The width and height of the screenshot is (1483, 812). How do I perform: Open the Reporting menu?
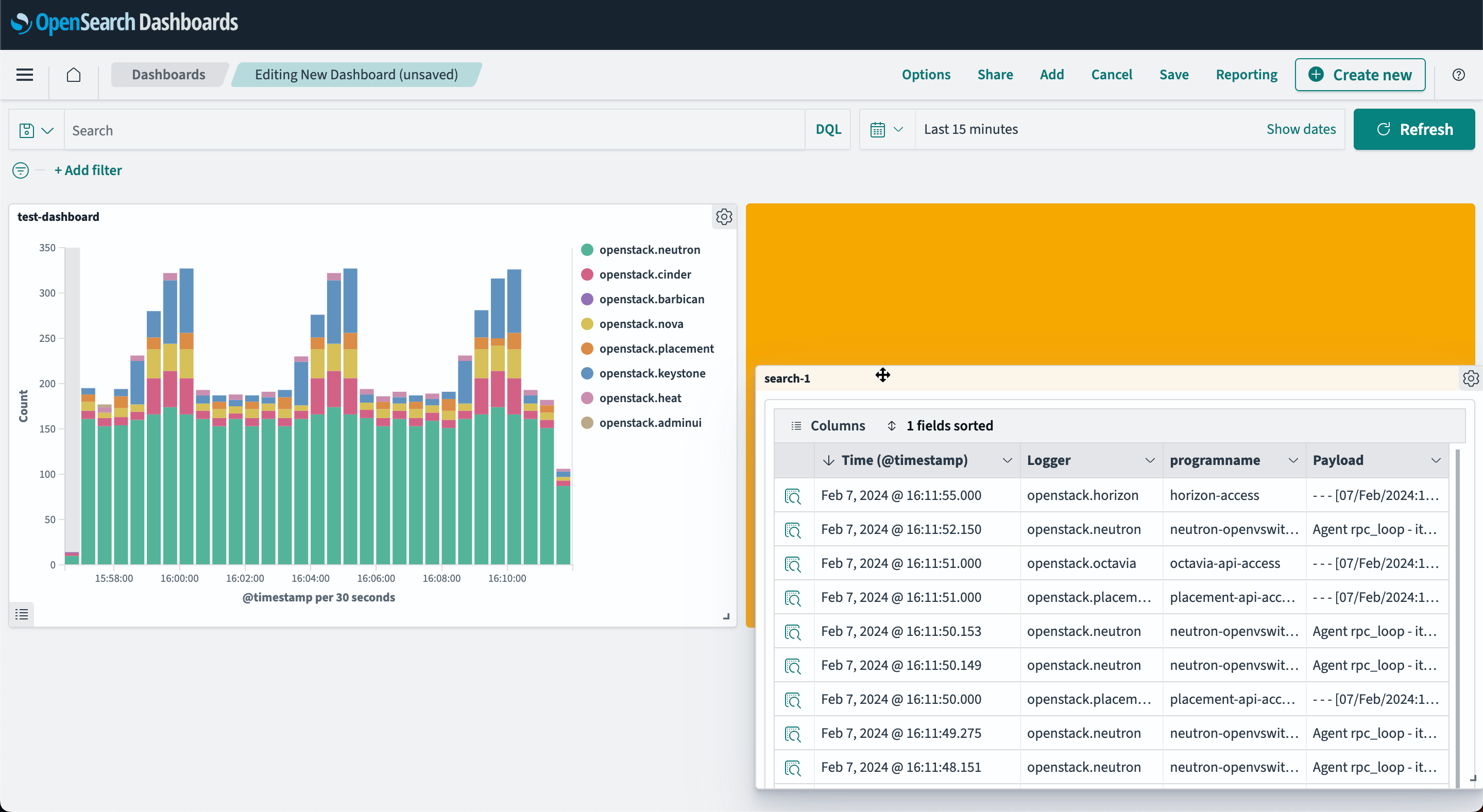(x=1246, y=75)
